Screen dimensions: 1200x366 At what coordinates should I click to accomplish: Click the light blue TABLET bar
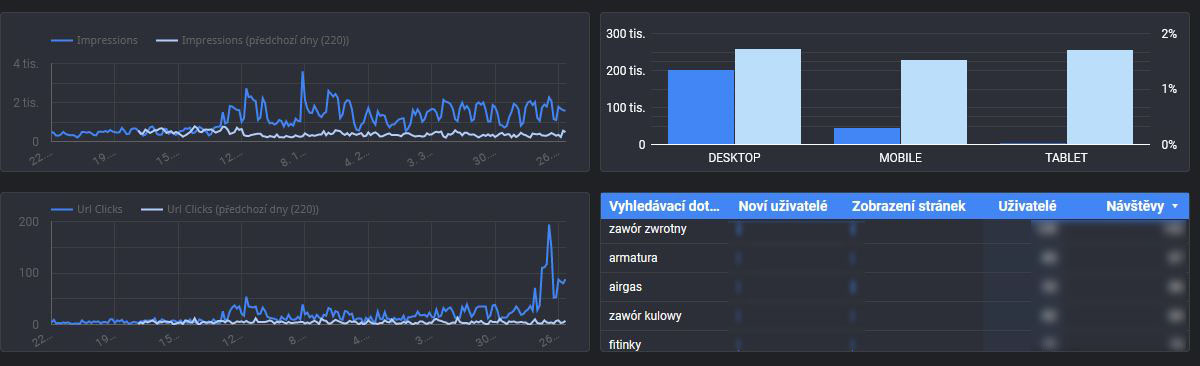point(1100,97)
